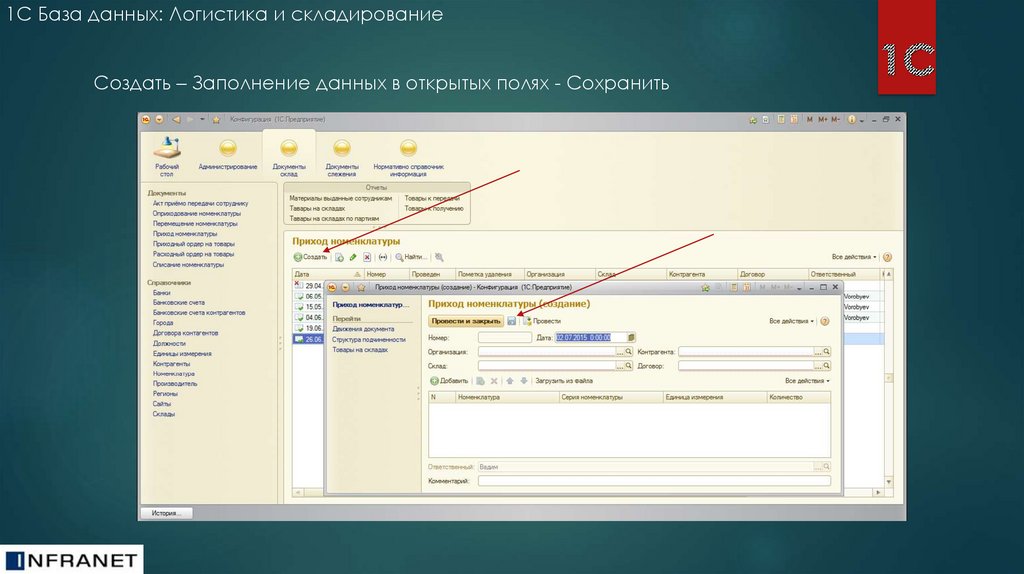The image size is (1024, 574).
Task: Click the Номер input field
Action: [505, 338]
